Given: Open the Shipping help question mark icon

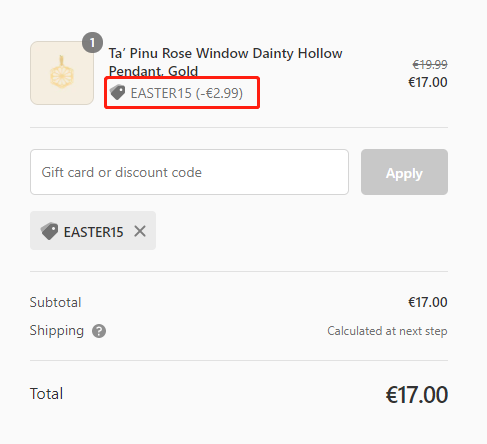Looking at the screenshot, I should coord(99,331).
